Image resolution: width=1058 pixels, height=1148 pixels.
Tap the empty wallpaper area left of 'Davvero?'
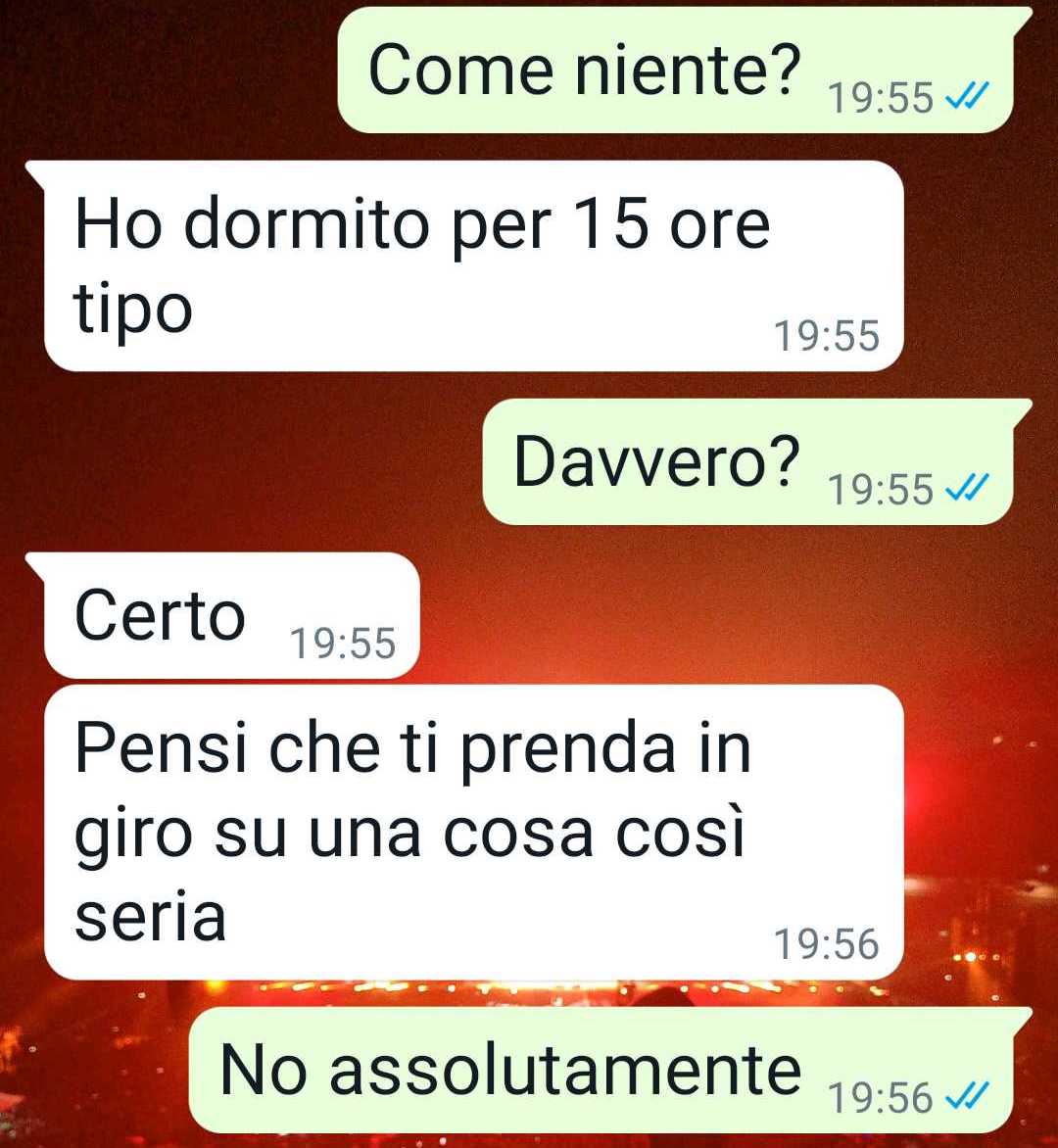tap(242, 462)
